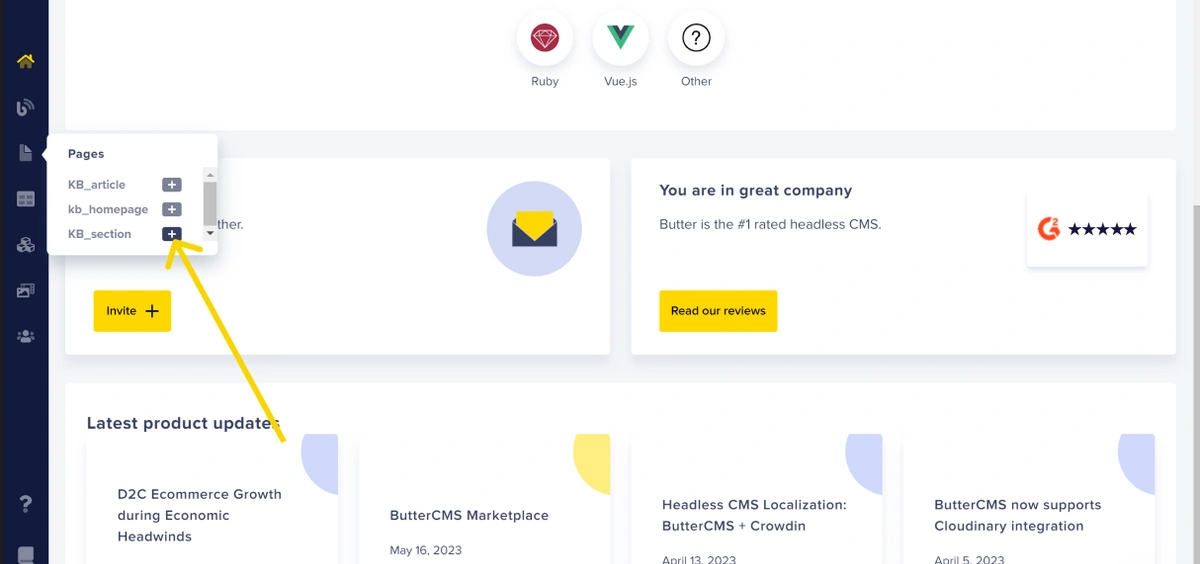Add a new KB_section page
1200x564 pixels.
click(x=172, y=234)
